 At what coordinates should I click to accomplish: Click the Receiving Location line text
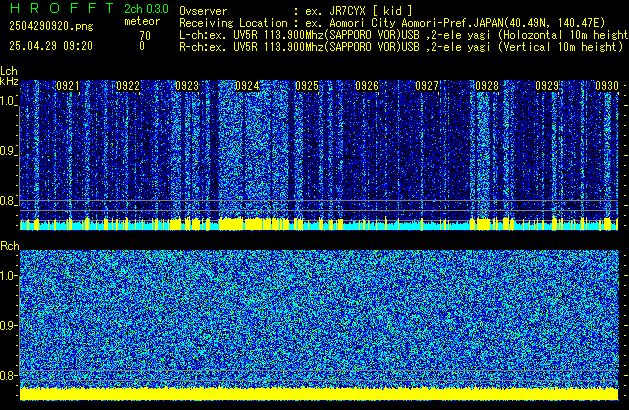pos(392,23)
